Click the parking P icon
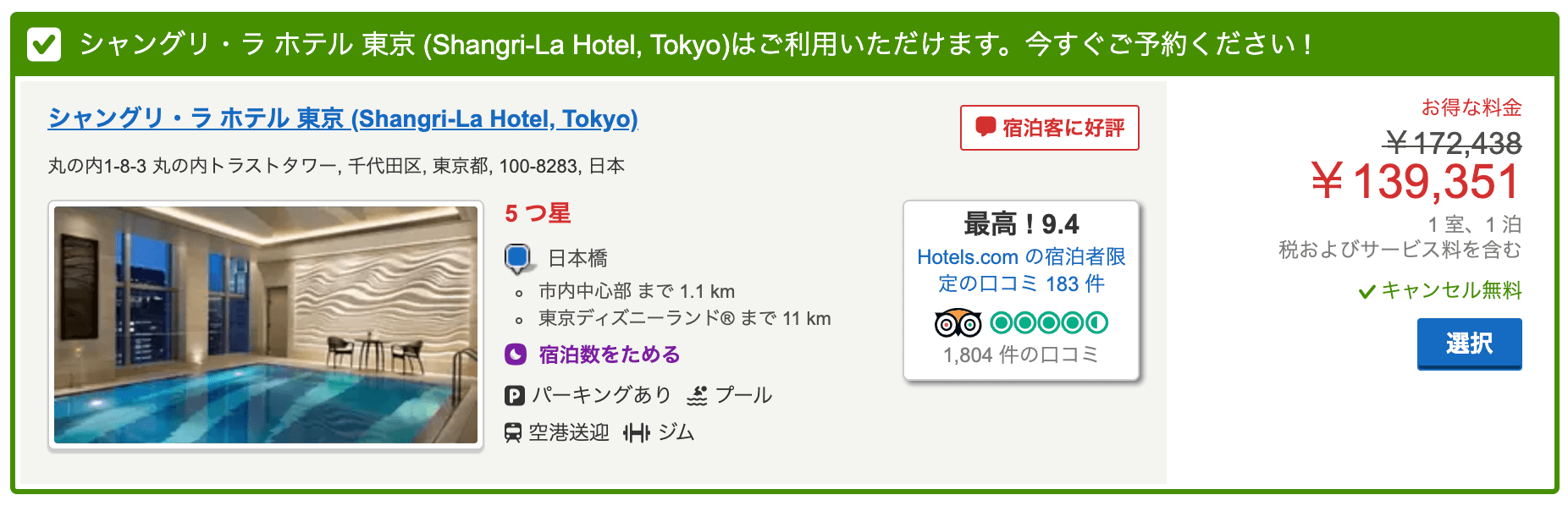Screen dimensions: 1568x506 coord(514,395)
